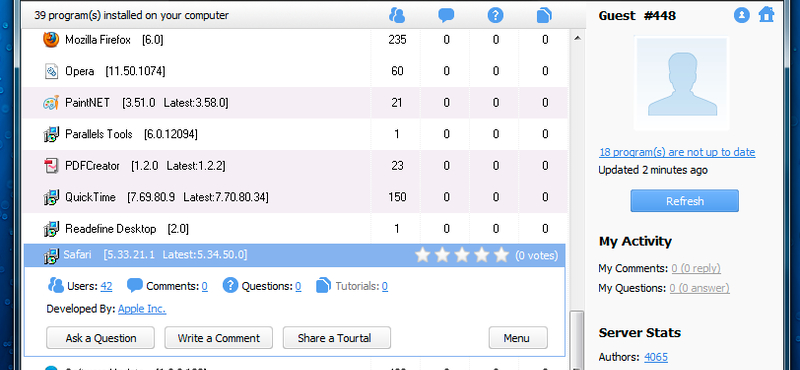Image resolution: width=800 pixels, height=370 pixels.
Task: Click the Tutorials icon in Safari details
Action: 323,285
